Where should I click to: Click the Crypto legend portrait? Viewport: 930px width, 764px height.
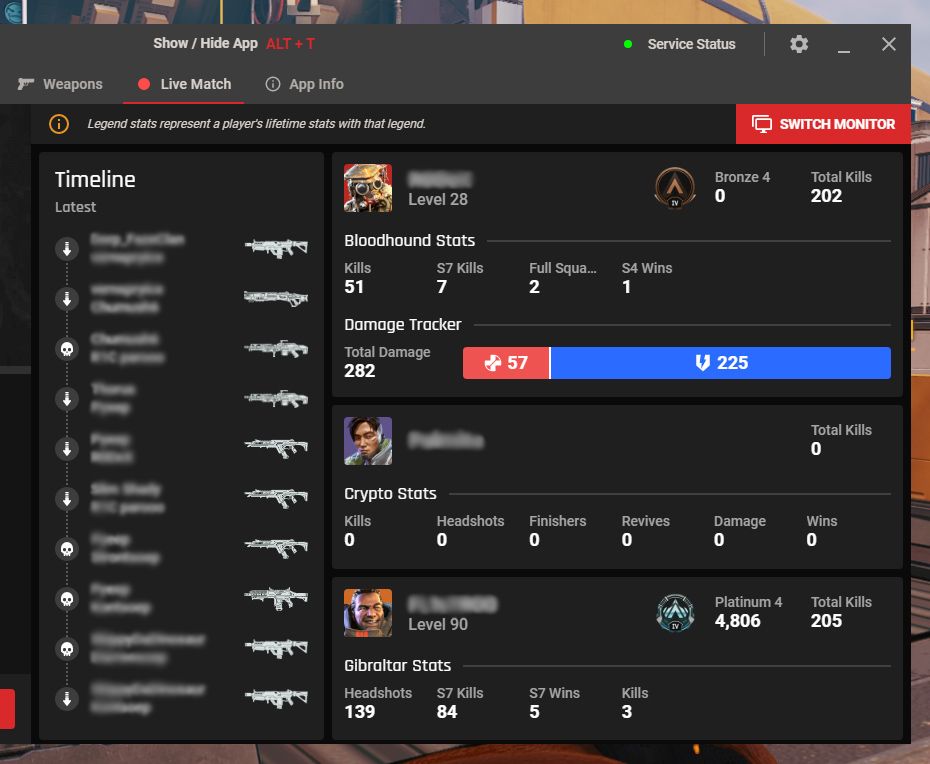(368, 441)
